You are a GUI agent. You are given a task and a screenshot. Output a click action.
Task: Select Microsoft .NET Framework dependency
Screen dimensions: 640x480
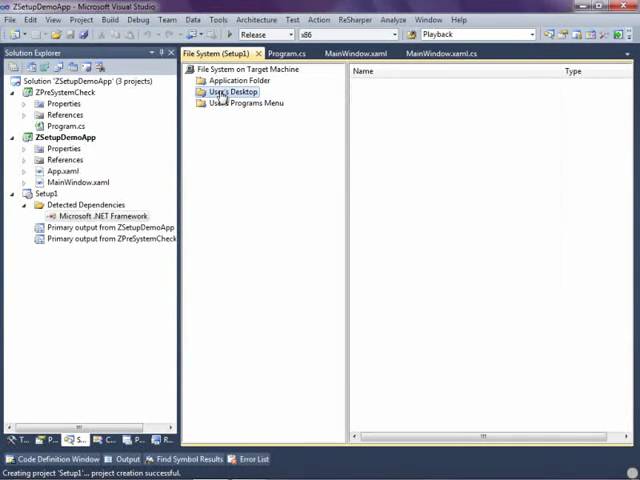coord(103,216)
